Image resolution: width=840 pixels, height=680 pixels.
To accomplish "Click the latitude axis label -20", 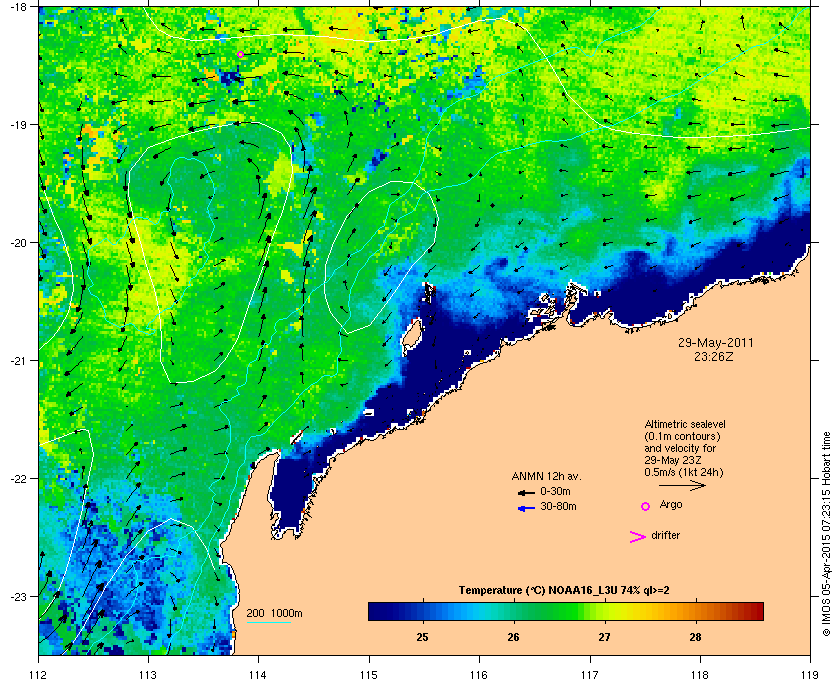I will tap(18, 243).
